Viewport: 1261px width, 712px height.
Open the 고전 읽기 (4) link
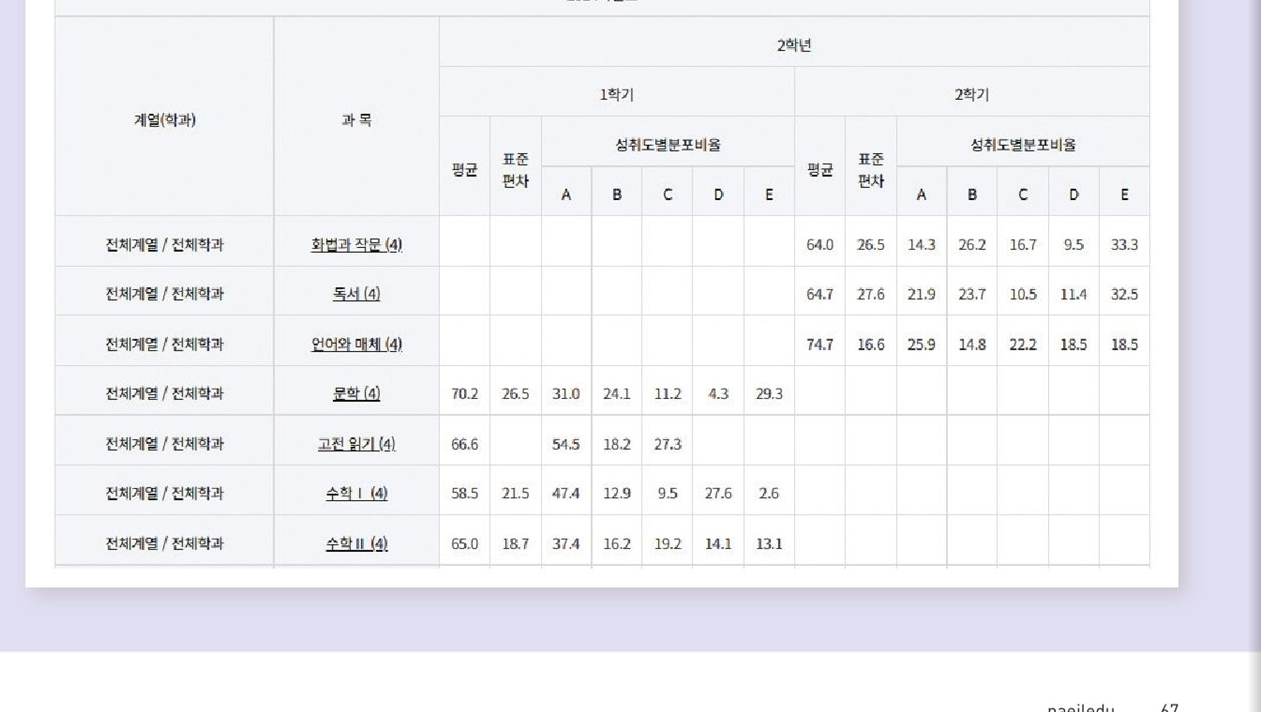click(x=356, y=444)
